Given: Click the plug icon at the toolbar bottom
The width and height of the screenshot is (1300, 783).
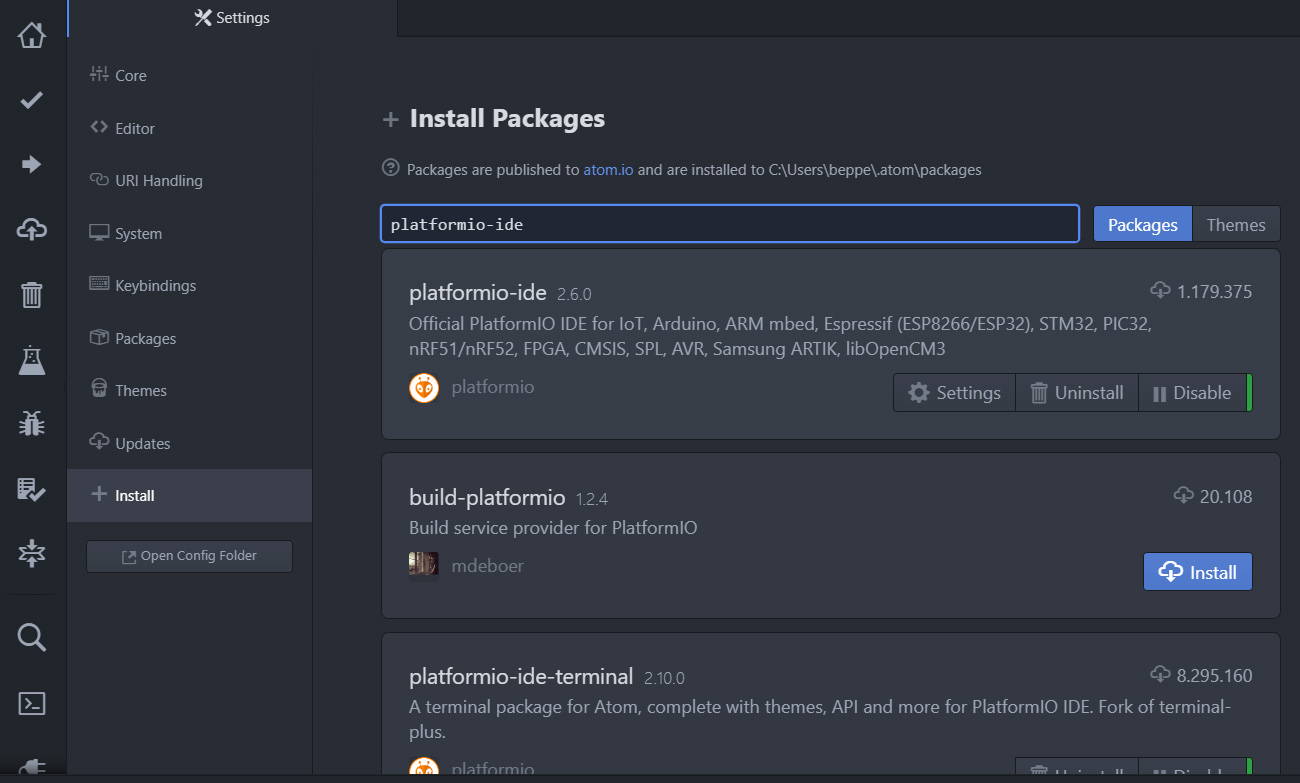Looking at the screenshot, I should click(32, 768).
